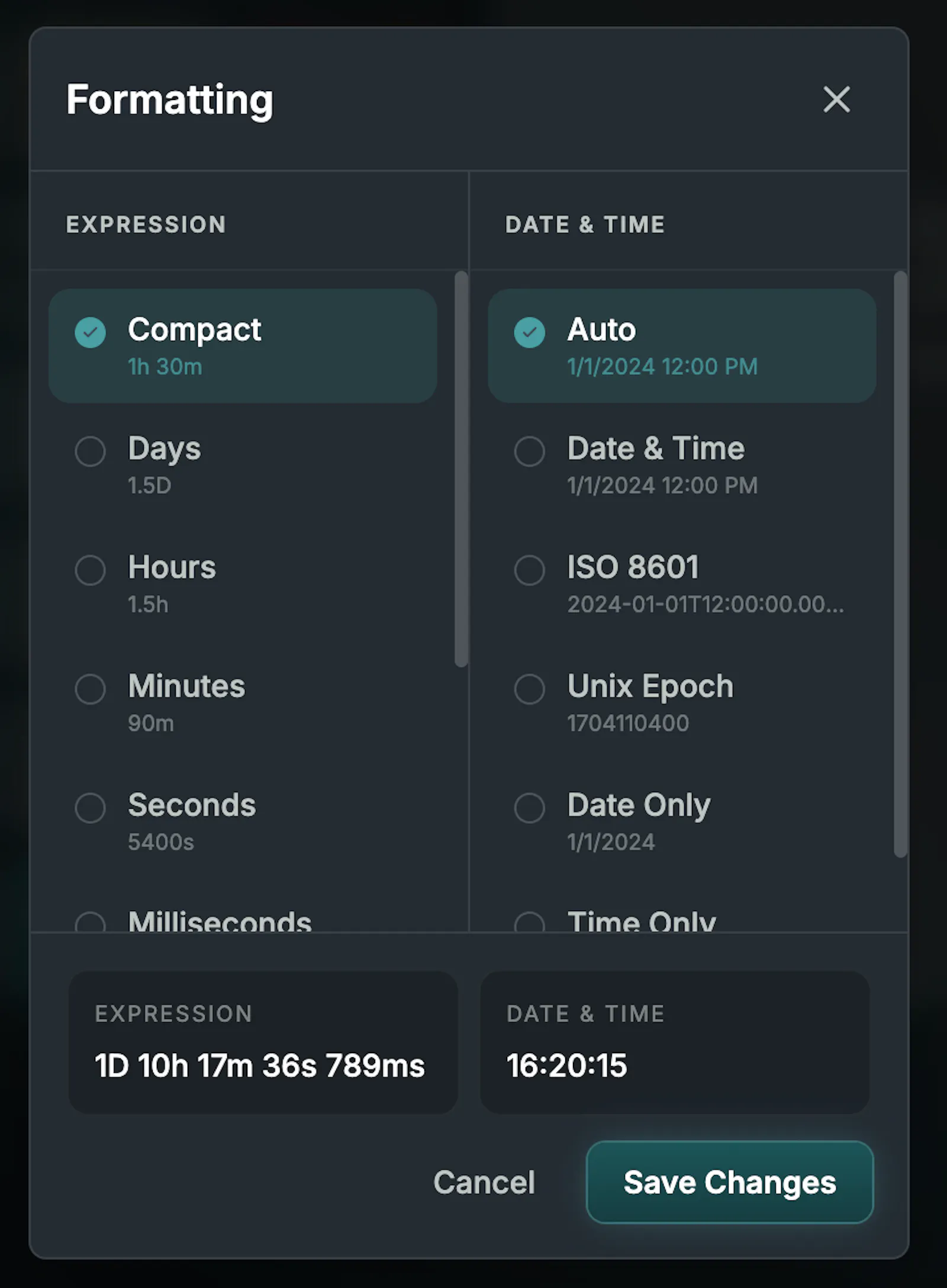Select the ISO 8601 format
The width and height of the screenshot is (947, 1288).
682,584
